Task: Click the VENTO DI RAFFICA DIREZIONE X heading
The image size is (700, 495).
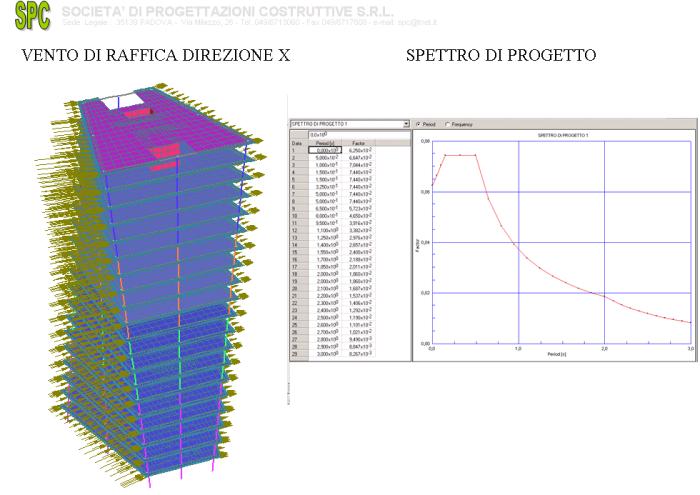Action: (156, 56)
